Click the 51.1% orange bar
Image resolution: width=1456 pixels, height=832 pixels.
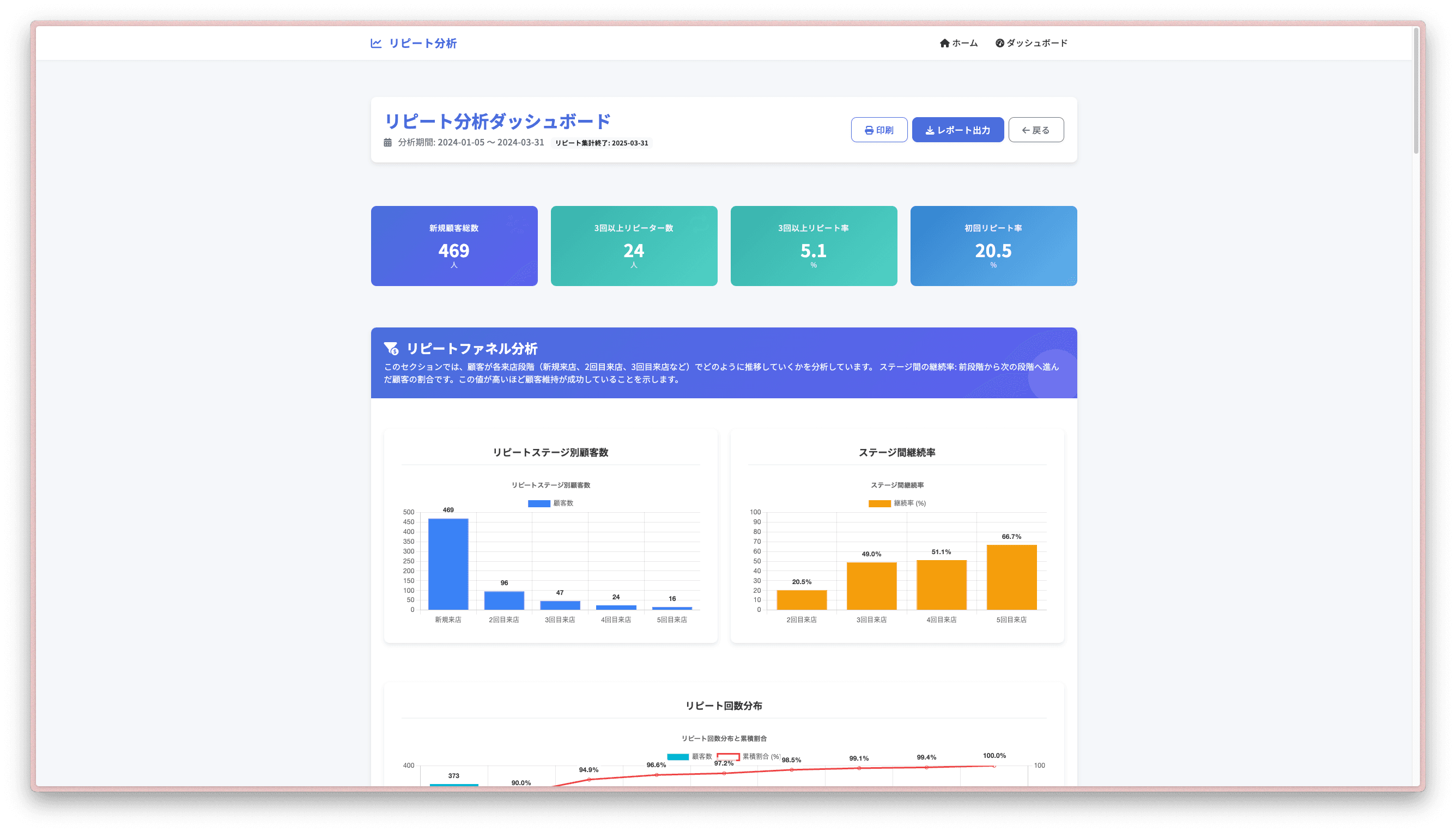(942, 585)
